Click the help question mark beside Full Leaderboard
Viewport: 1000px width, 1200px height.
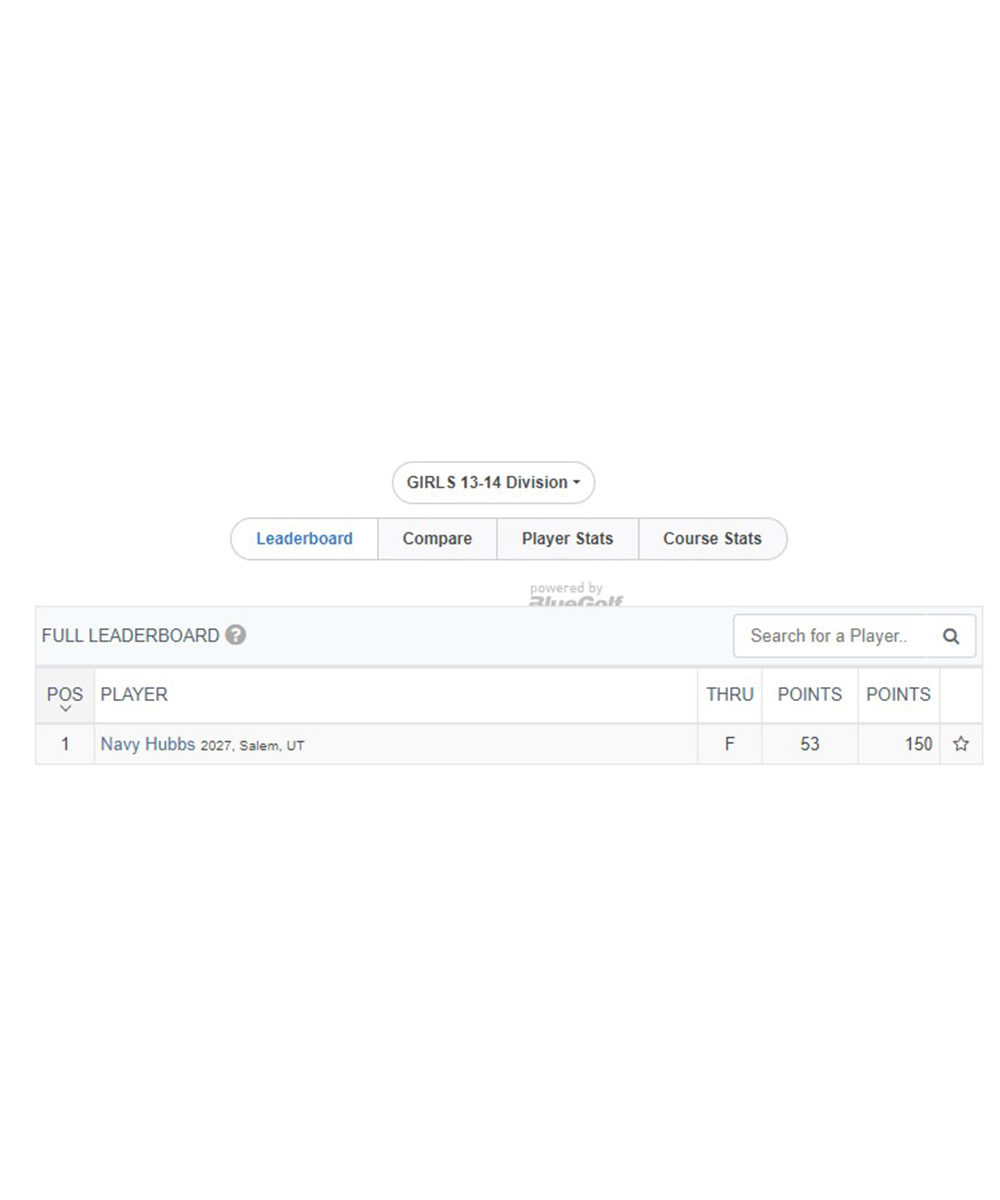tap(235, 635)
